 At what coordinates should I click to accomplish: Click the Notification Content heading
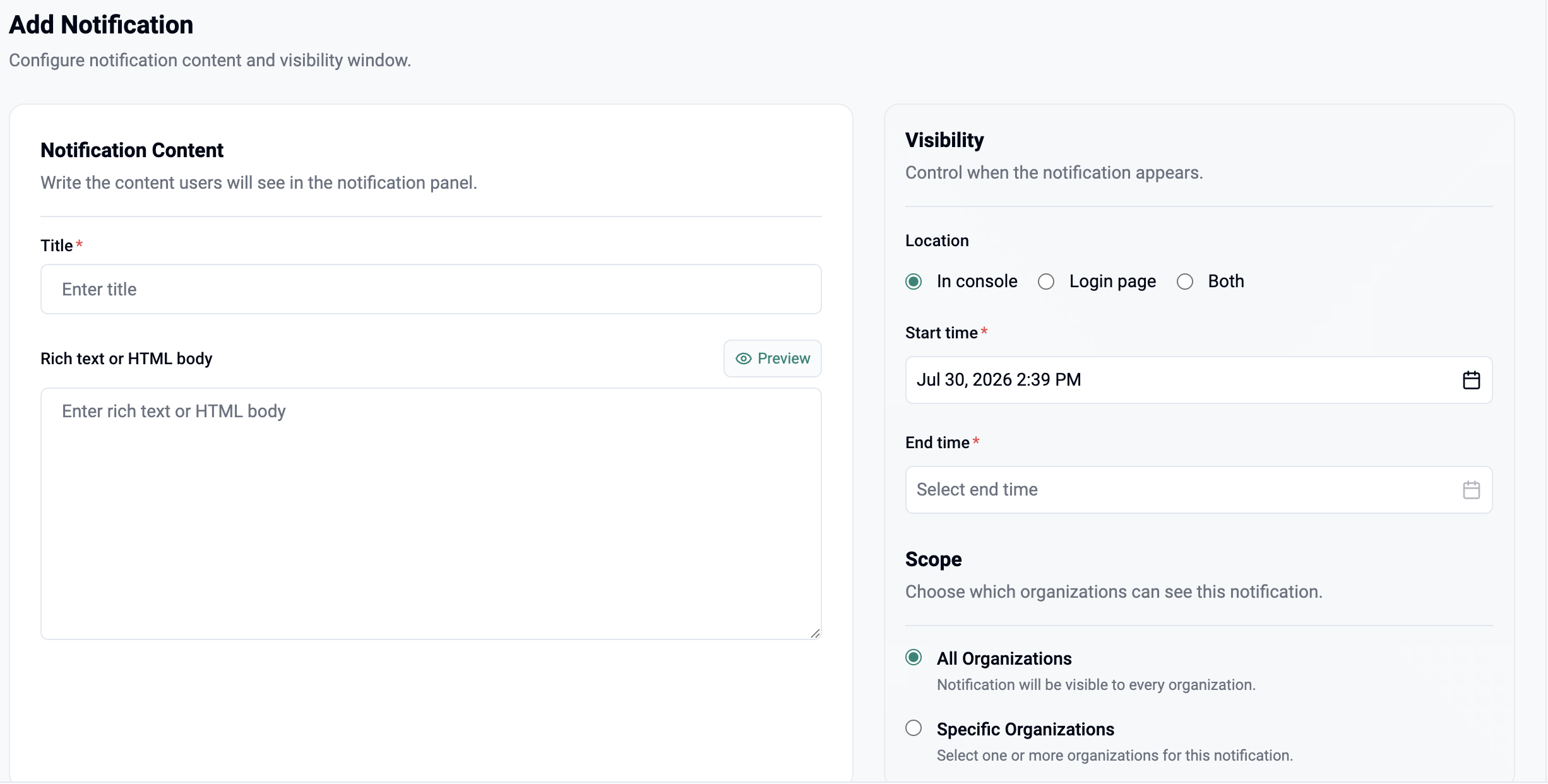tap(132, 150)
